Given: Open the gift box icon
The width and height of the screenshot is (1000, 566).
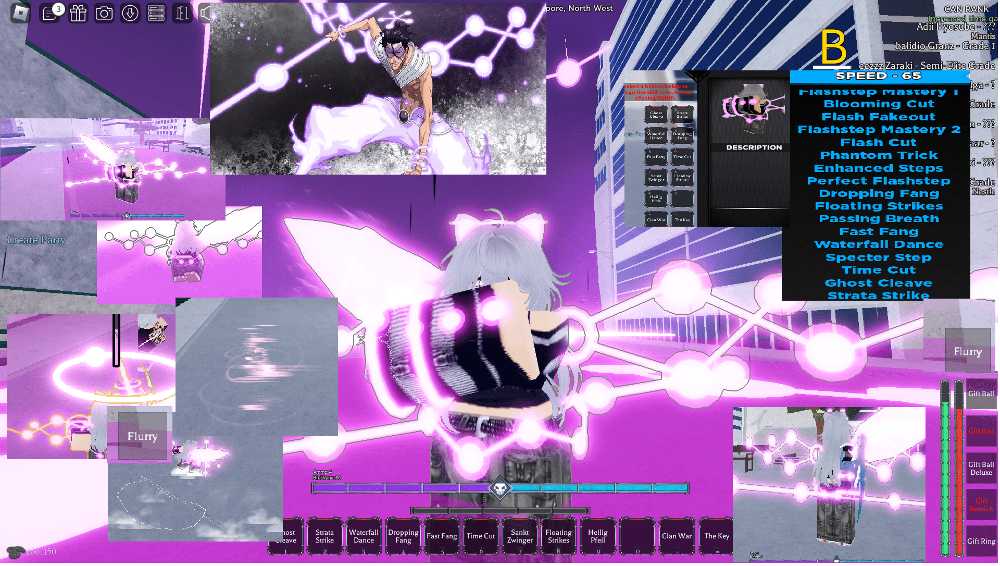Looking at the screenshot, I should [x=78, y=13].
